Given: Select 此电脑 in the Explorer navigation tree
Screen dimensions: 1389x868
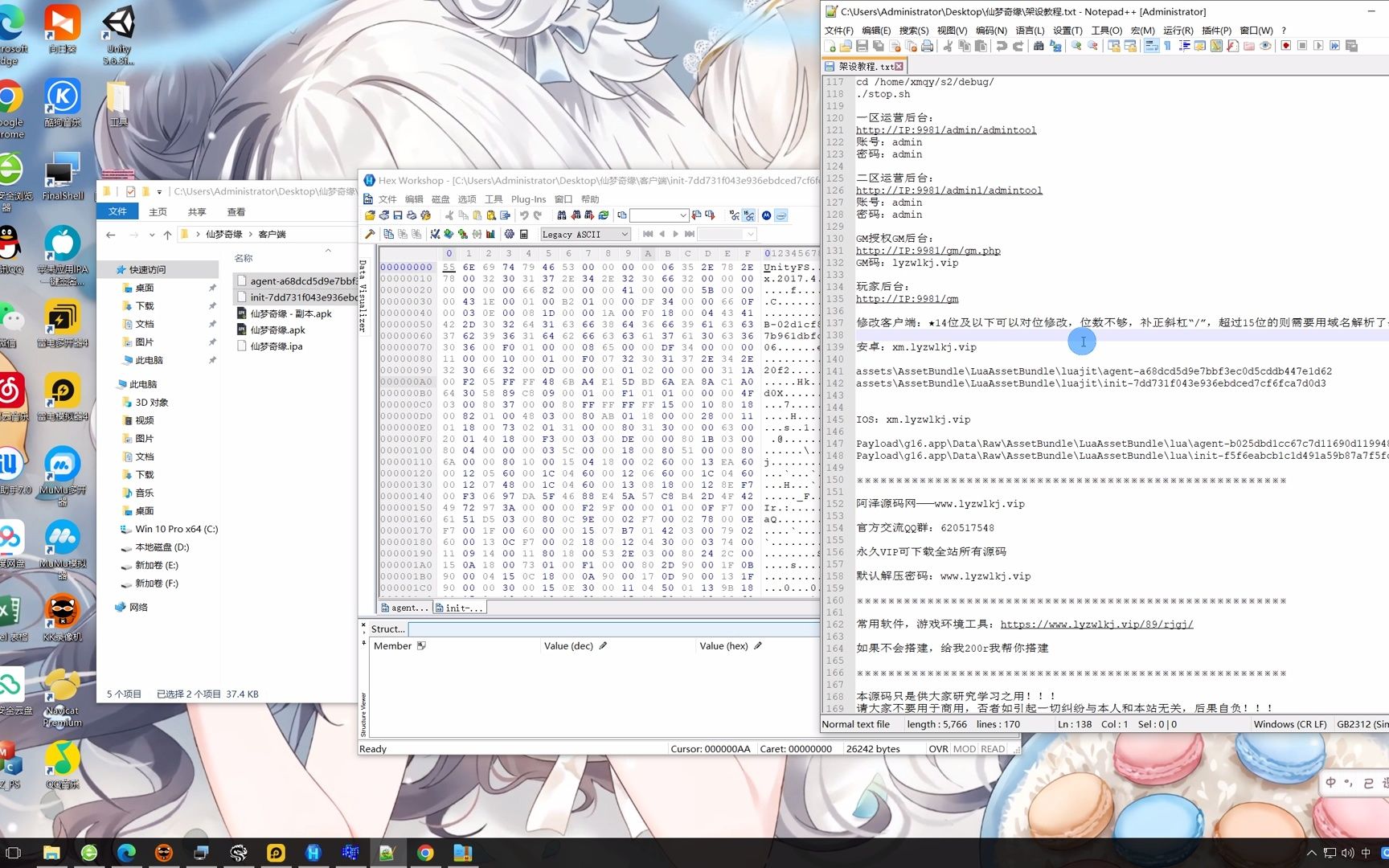Looking at the screenshot, I should pos(143,384).
